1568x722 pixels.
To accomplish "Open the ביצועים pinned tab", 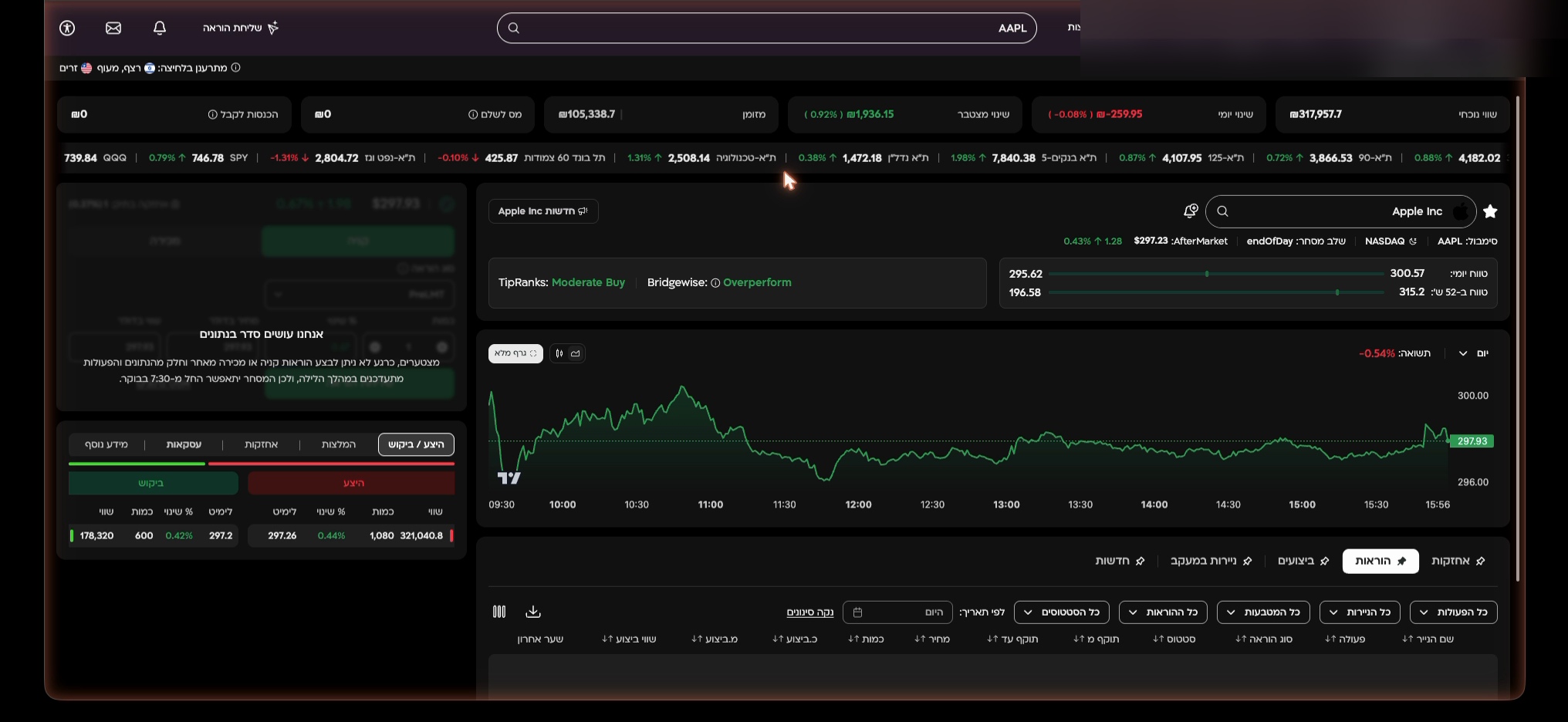I will pyautogui.click(x=1303, y=561).
